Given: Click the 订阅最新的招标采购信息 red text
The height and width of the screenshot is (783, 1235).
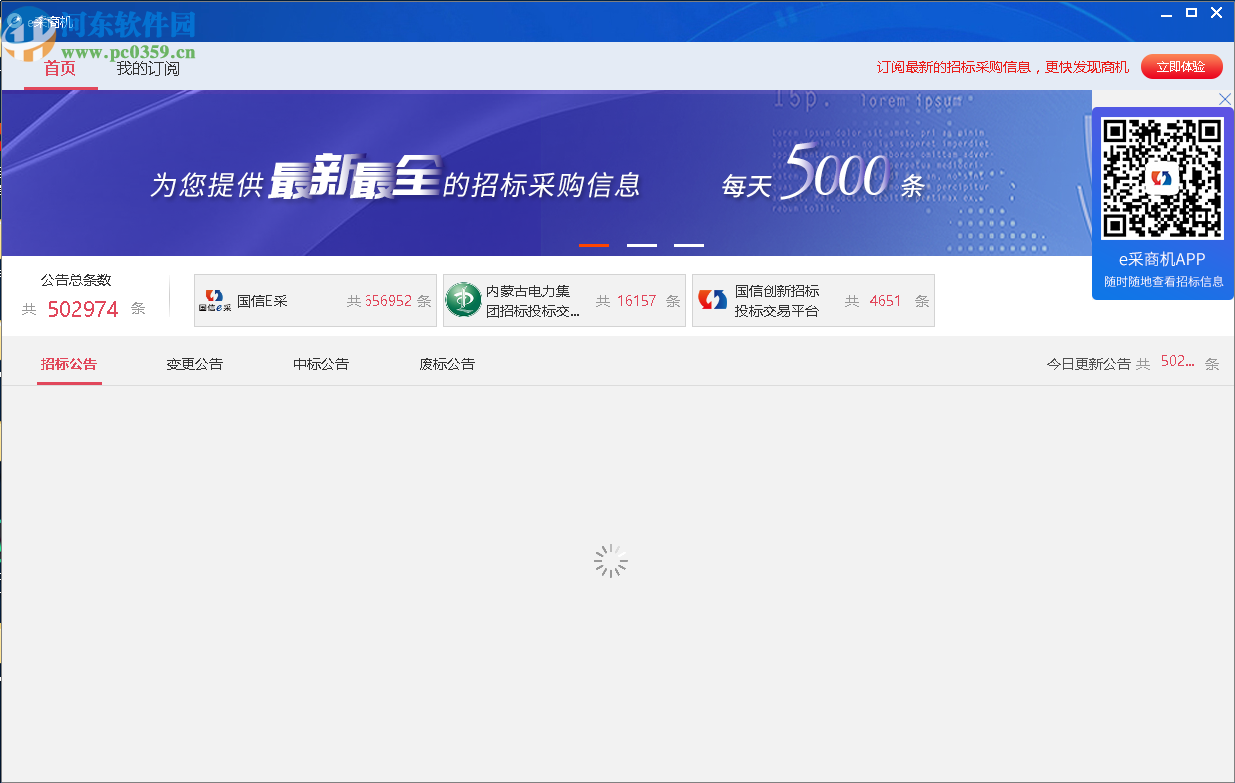Looking at the screenshot, I should (1002, 67).
